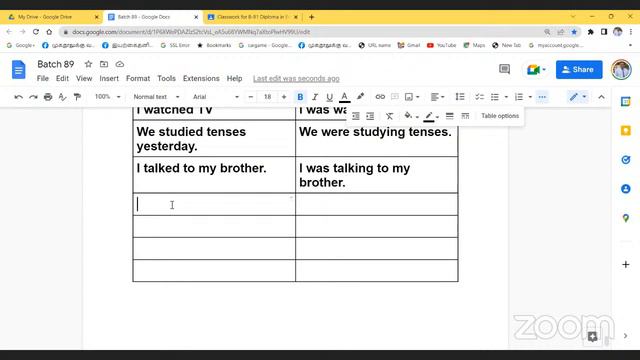The height and width of the screenshot is (360, 640).
Task: Click Get add-ons plus icon
Action: [x=626, y=264]
